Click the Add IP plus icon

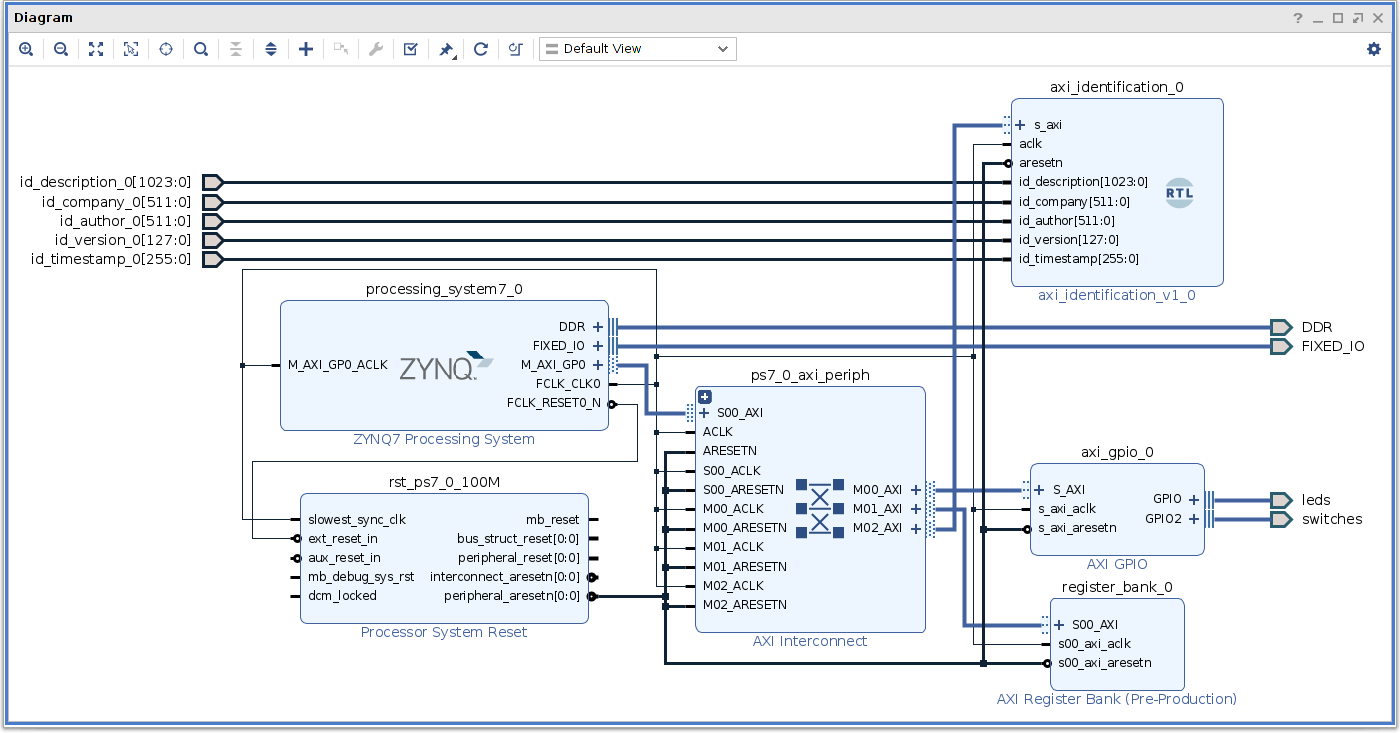coord(306,49)
